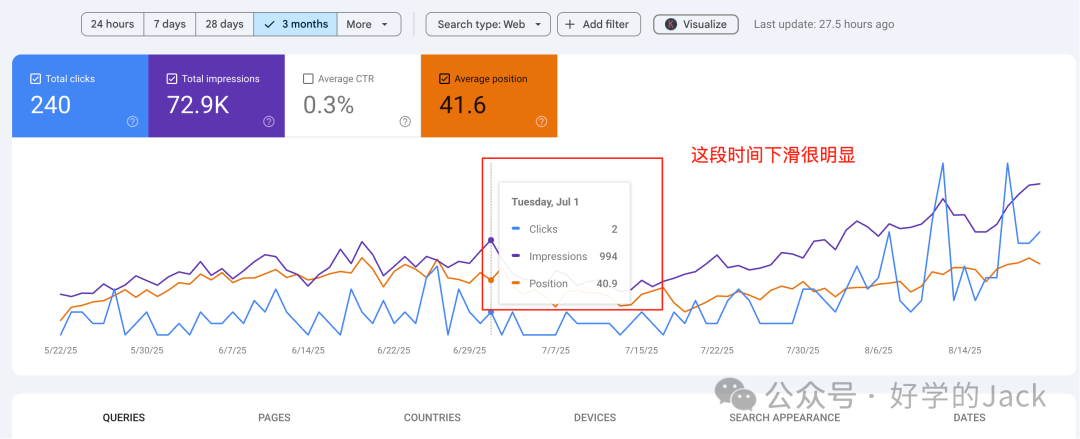Click the 7/30/25 axis date label
Image resolution: width=1080 pixels, height=439 pixels.
click(x=802, y=350)
